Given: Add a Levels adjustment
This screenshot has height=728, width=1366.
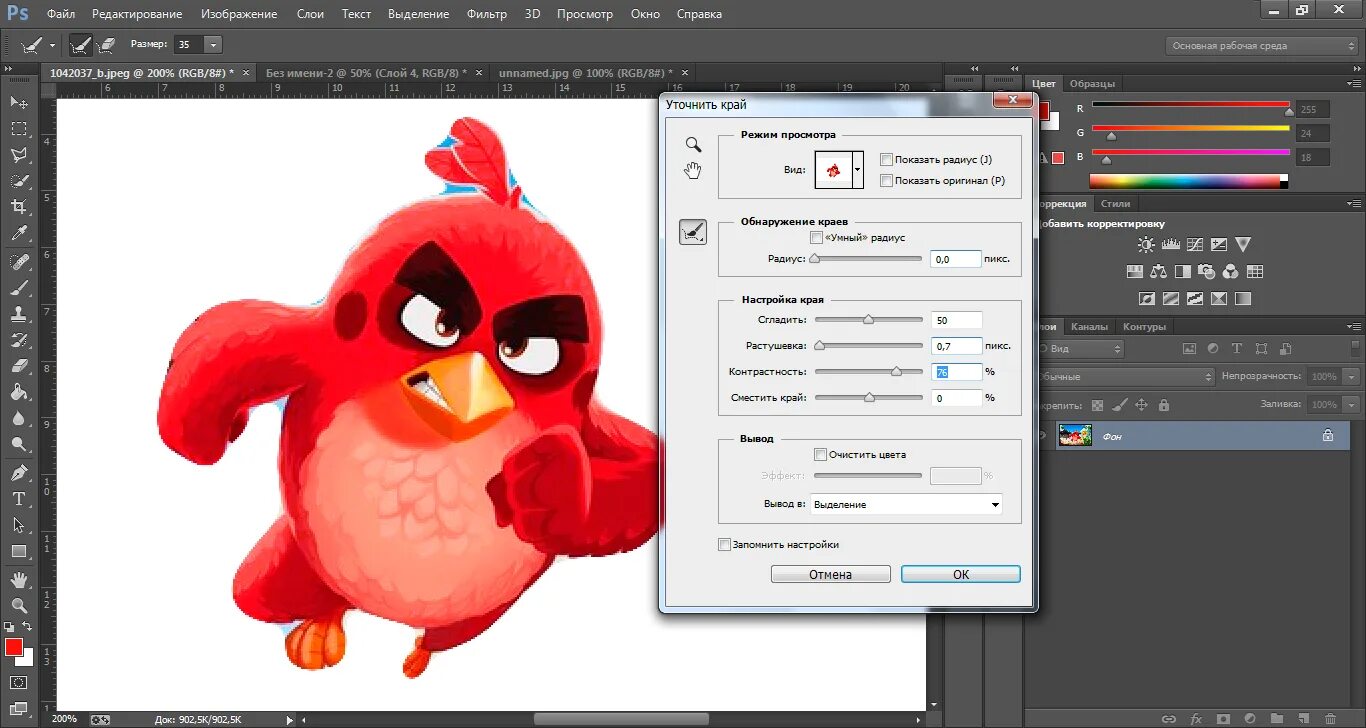Looking at the screenshot, I should click(x=1170, y=244).
